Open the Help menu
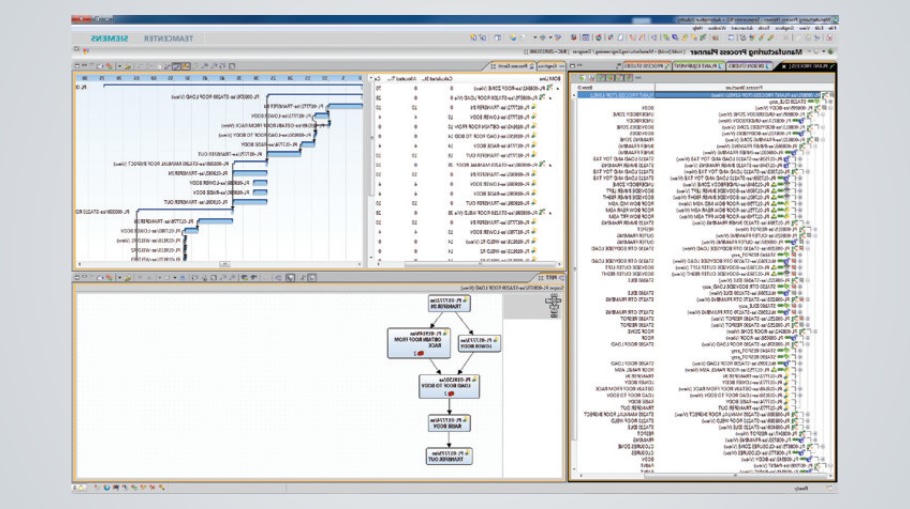This screenshot has width=910, height=509. [698, 28]
